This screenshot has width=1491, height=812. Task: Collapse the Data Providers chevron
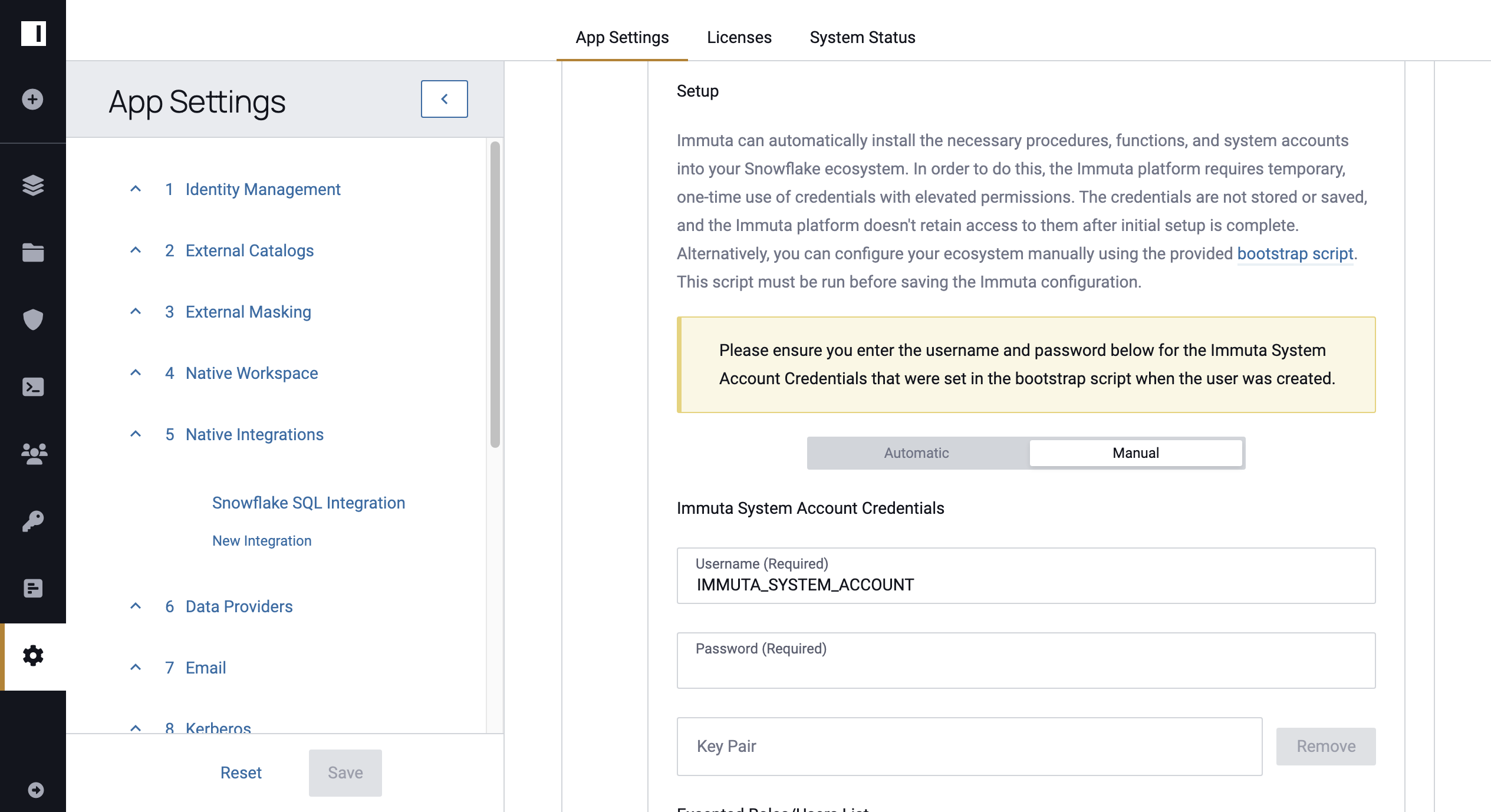pos(136,606)
